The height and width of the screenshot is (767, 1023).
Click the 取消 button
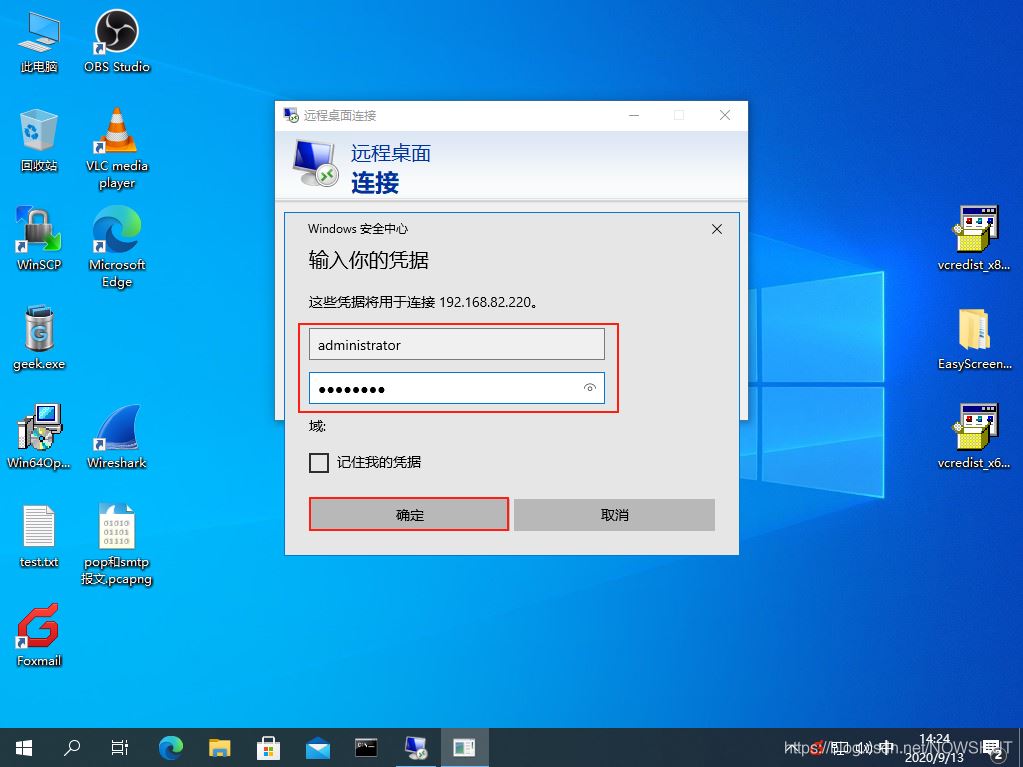pos(614,515)
